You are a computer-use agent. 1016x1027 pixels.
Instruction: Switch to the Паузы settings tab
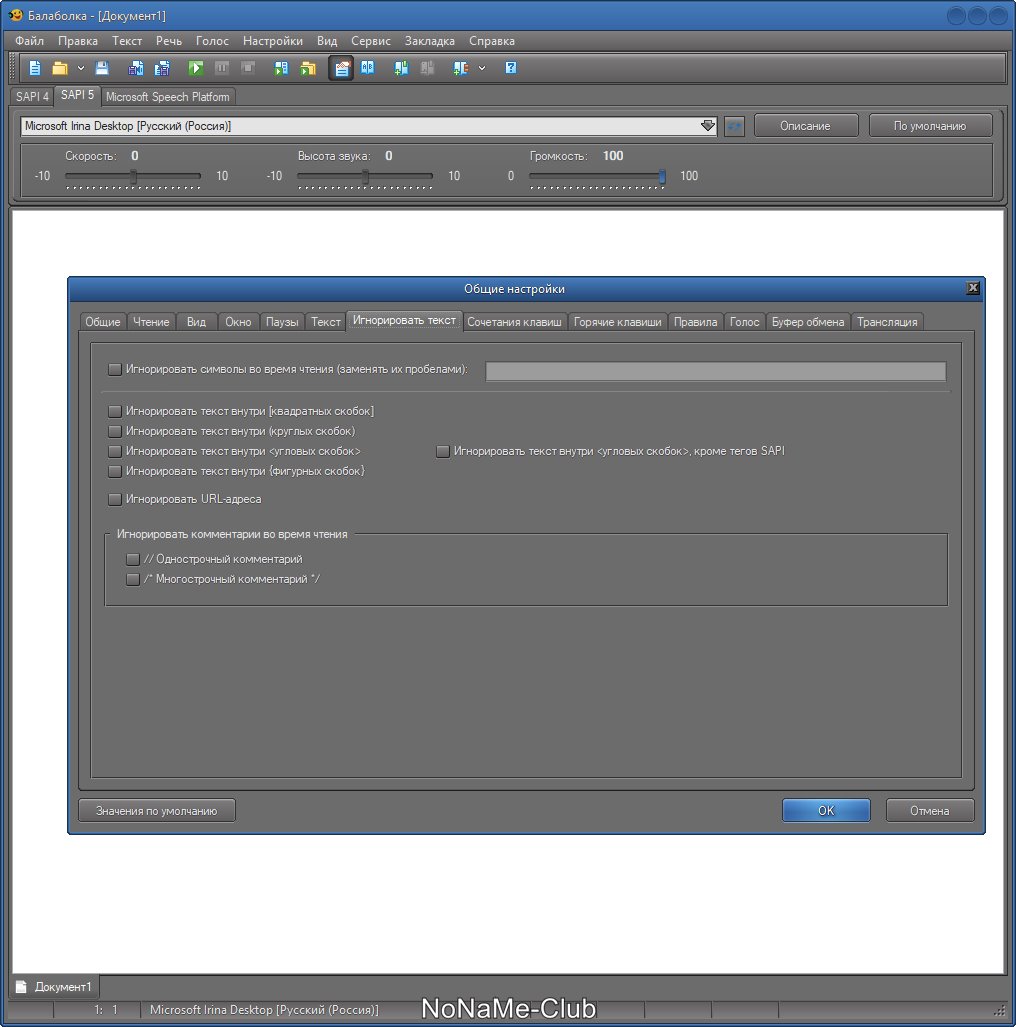(x=282, y=322)
